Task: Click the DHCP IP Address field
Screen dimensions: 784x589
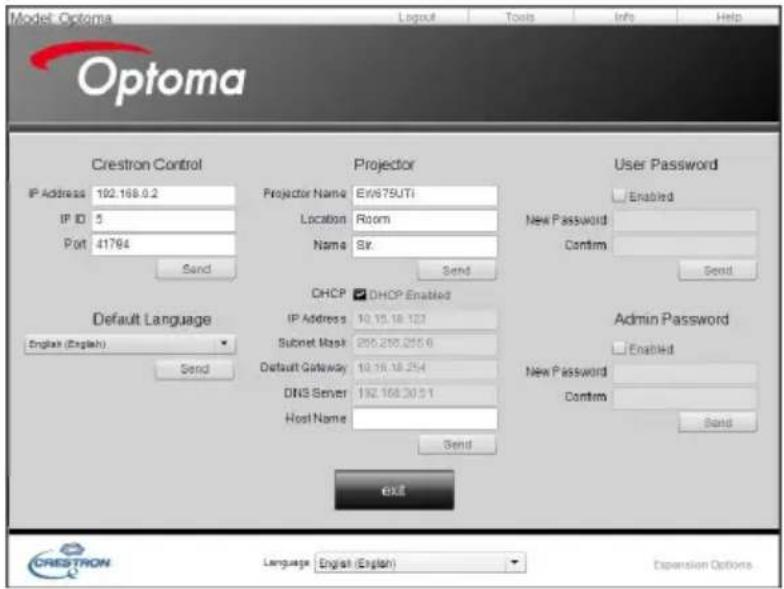Action: pos(425,319)
